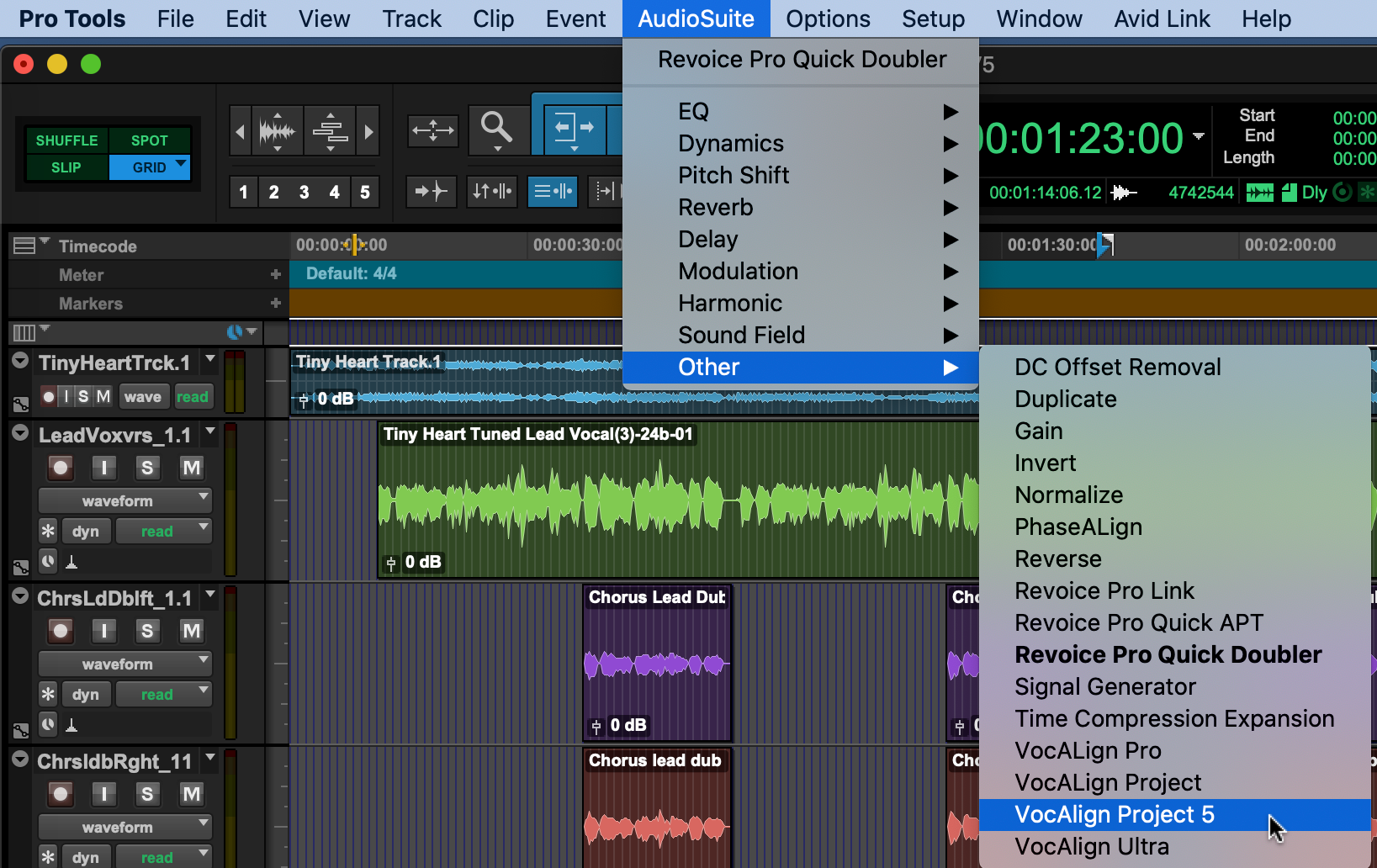This screenshot has width=1377, height=868.
Task: Solo the ChrsLdDblft_1.1 track
Action: pyautogui.click(x=147, y=631)
